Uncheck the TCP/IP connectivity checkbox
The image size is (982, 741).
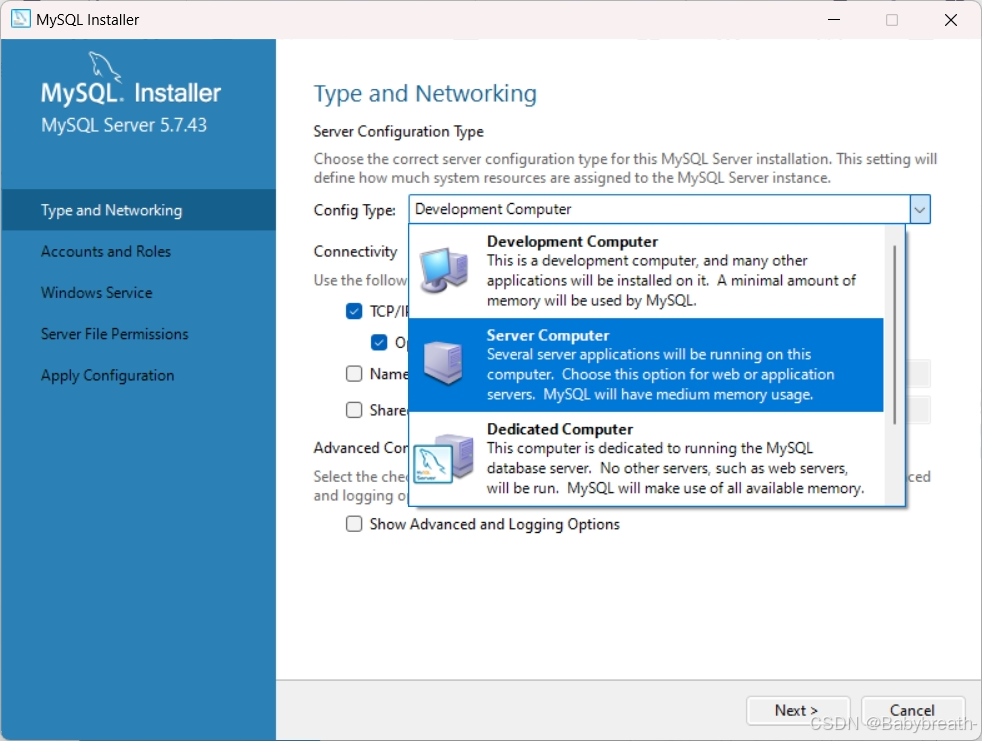(354, 311)
